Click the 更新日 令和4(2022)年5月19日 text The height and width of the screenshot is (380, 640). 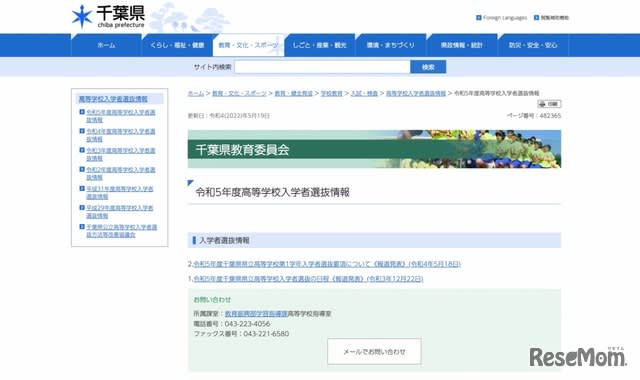[229, 116]
